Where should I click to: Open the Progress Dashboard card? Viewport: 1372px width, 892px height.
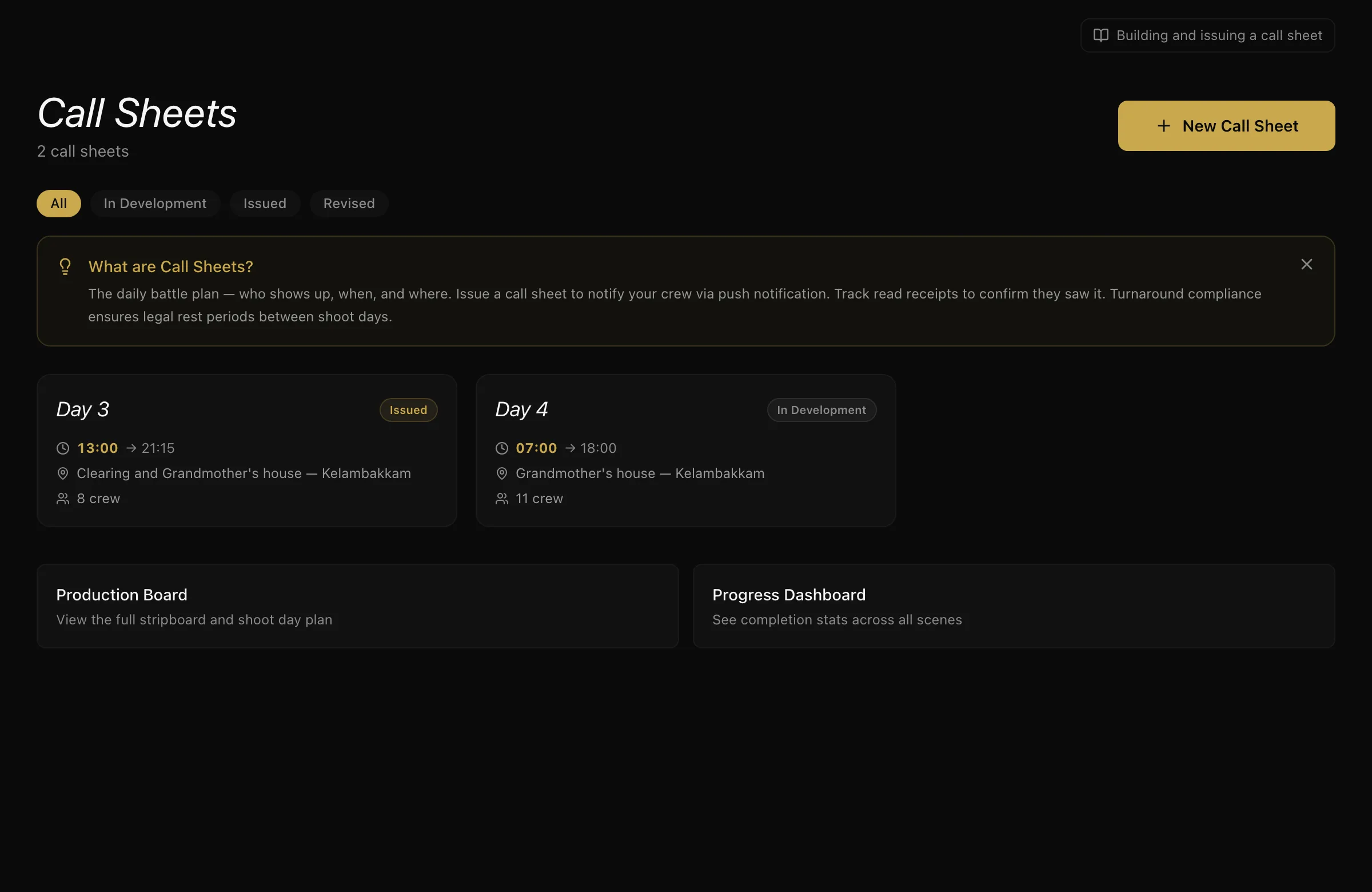(1014, 606)
